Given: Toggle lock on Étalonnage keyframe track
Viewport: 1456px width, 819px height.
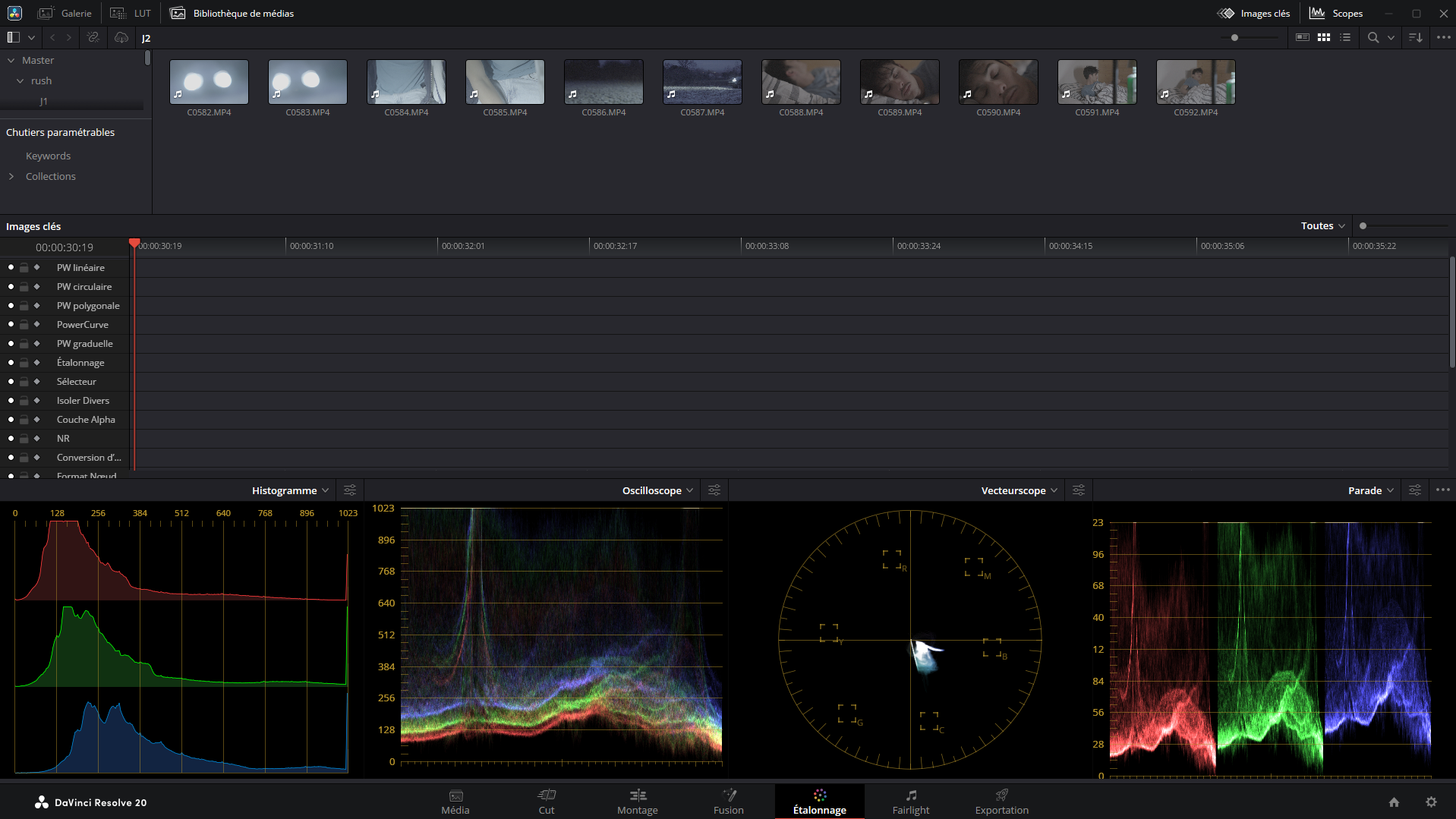Looking at the screenshot, I should pyautogui.click(x=24, y=363).
